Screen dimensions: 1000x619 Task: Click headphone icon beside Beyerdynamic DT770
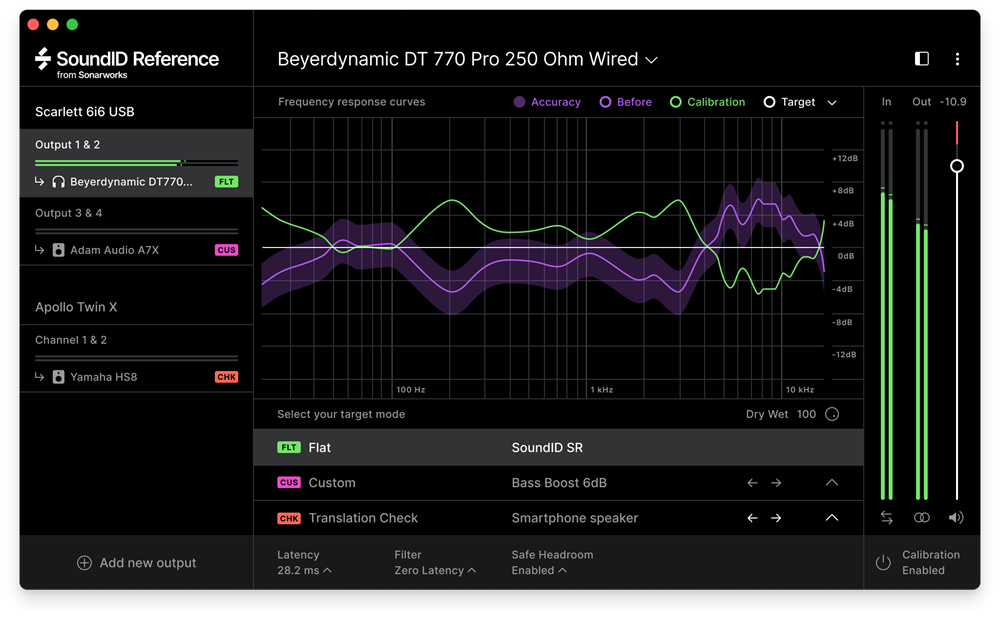(x=58, y=182)
